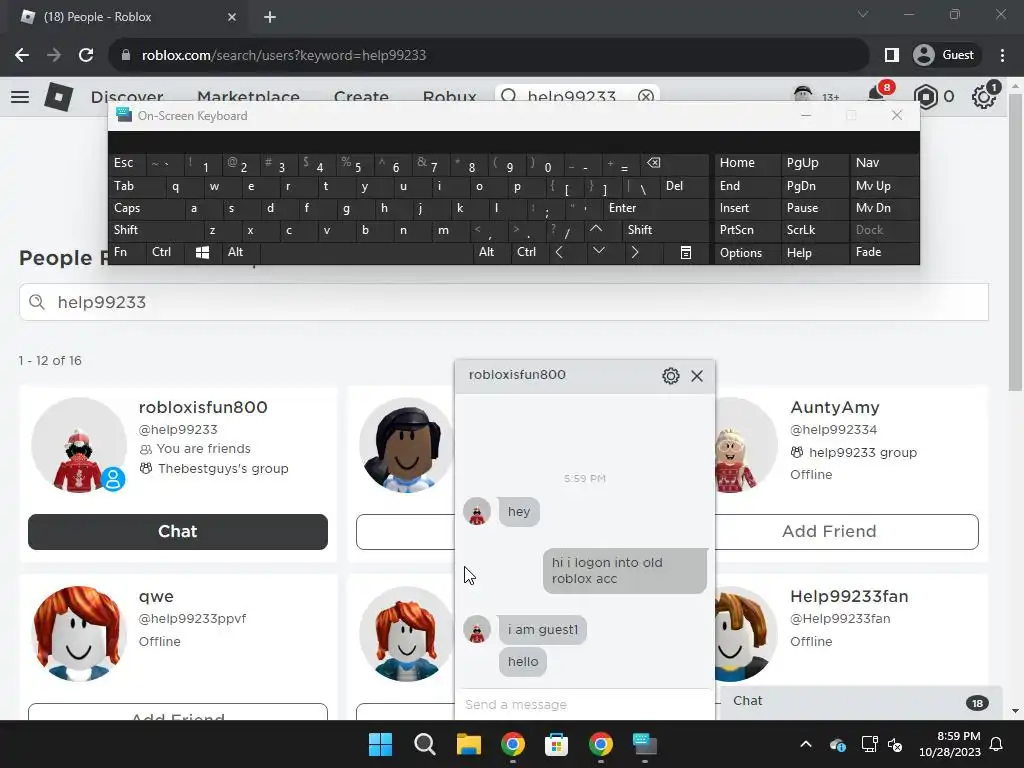Open the Create tab in Roblox navbar

click(361, 97)
